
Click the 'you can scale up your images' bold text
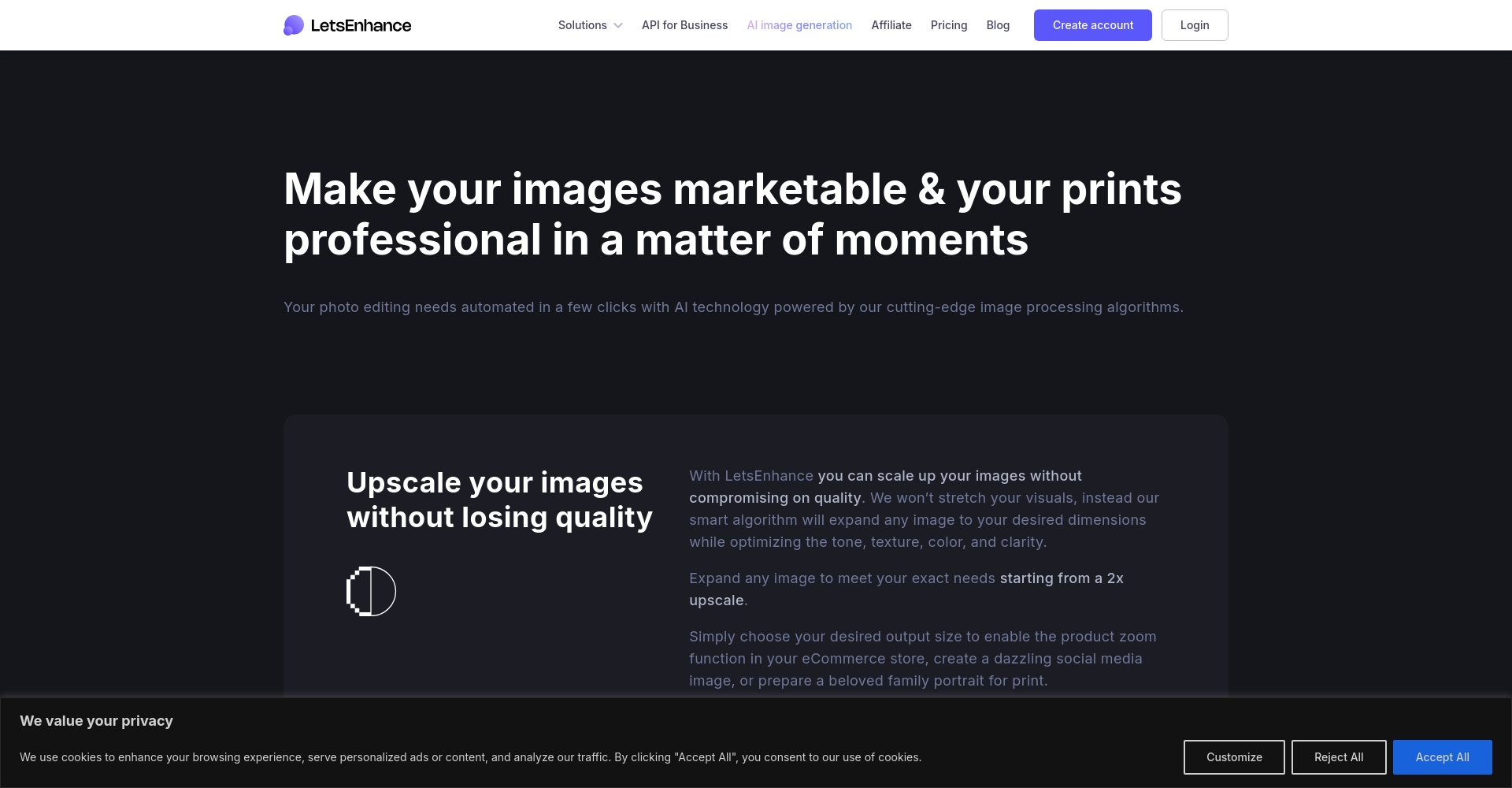point(885,487)
